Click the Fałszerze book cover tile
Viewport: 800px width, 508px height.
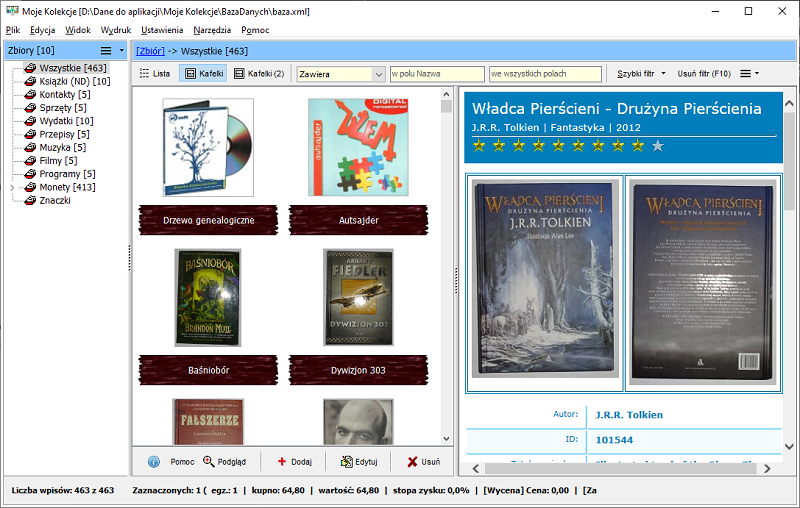pos(208,422)
